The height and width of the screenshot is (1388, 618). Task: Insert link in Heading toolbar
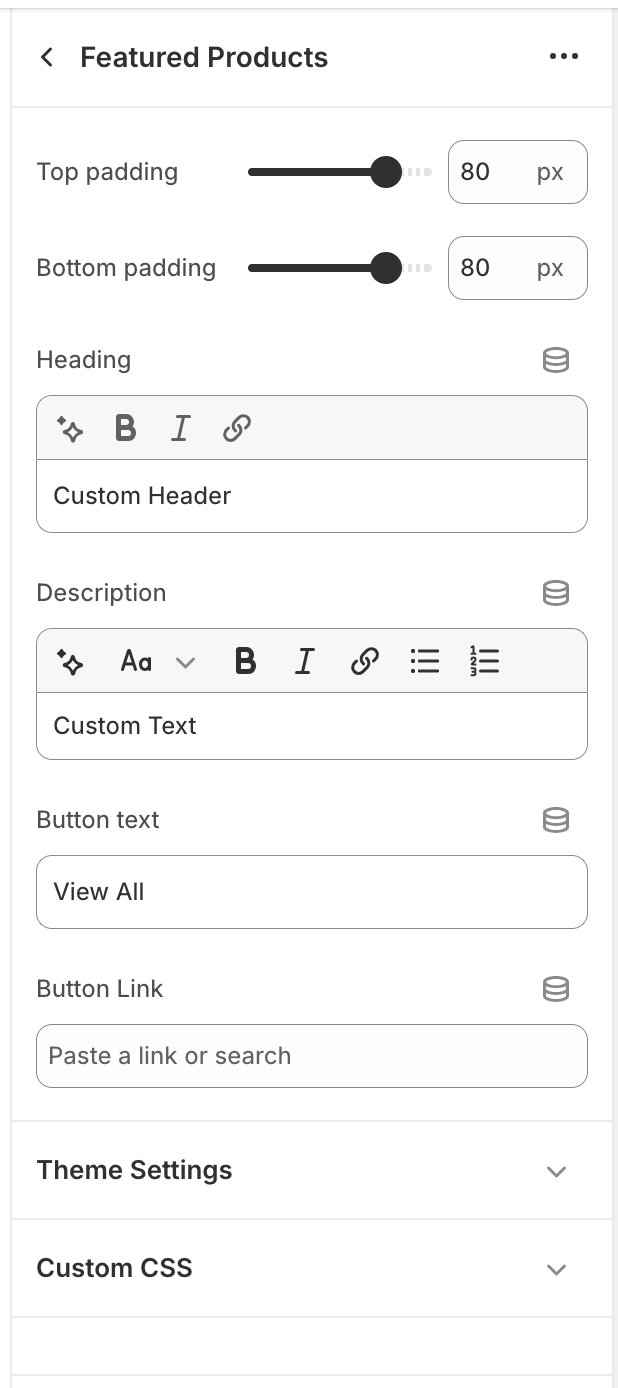pyautogui.click(x=236, y=429)
